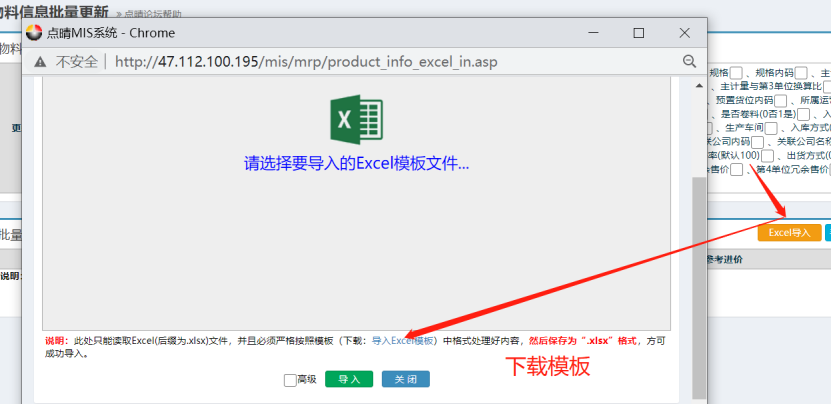
Task: Click the blue 关闭 button
Action: tap(405, 379)
